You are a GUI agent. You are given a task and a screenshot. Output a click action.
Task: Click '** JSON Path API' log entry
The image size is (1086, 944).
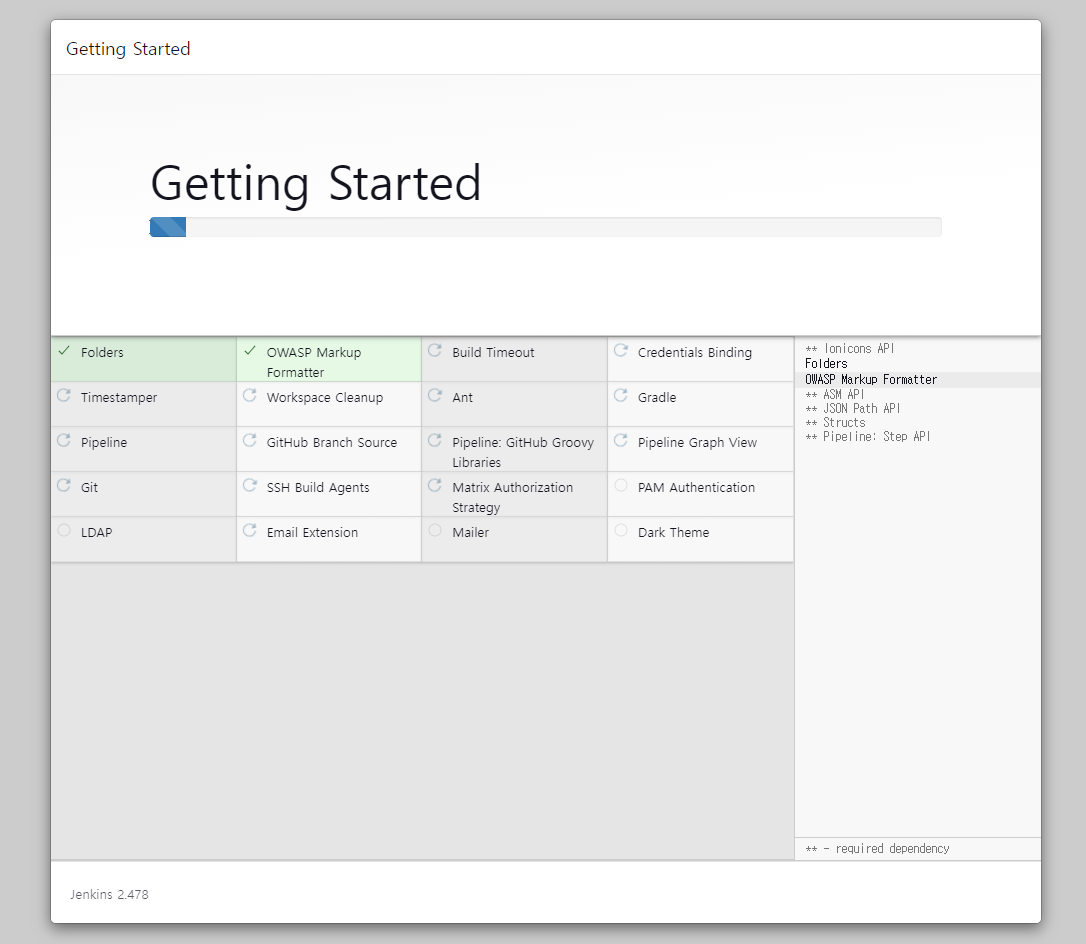coord(853,409)
